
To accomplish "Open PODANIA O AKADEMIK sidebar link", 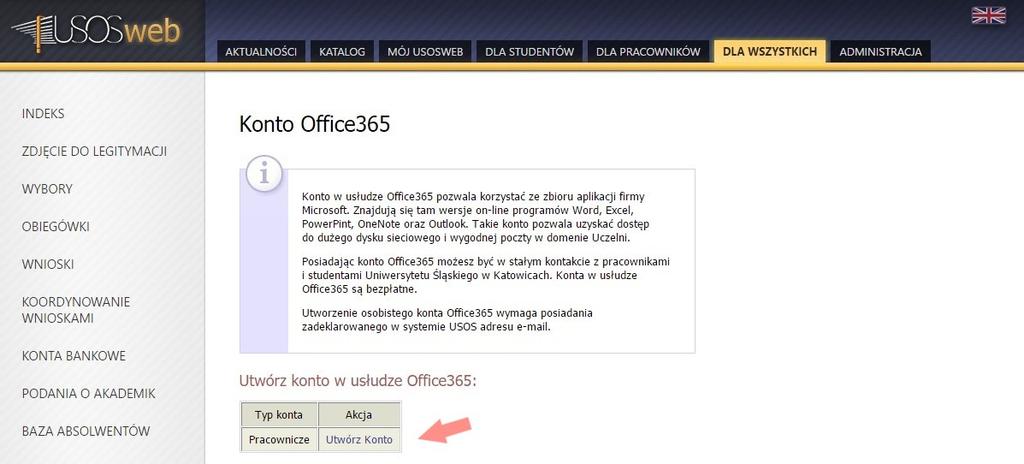I will [89, 394].
